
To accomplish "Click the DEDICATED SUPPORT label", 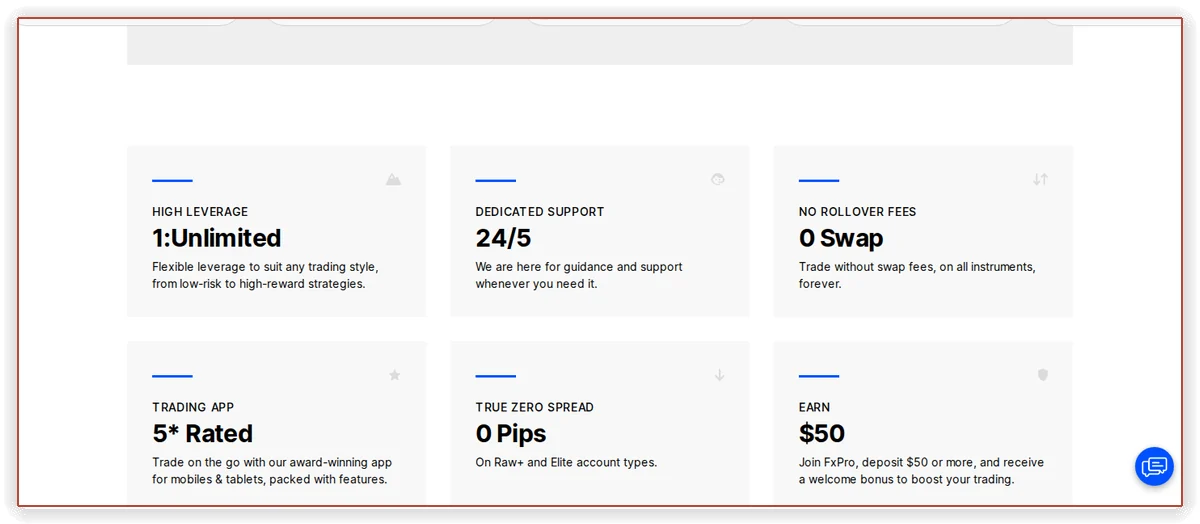I will [540, 212].
